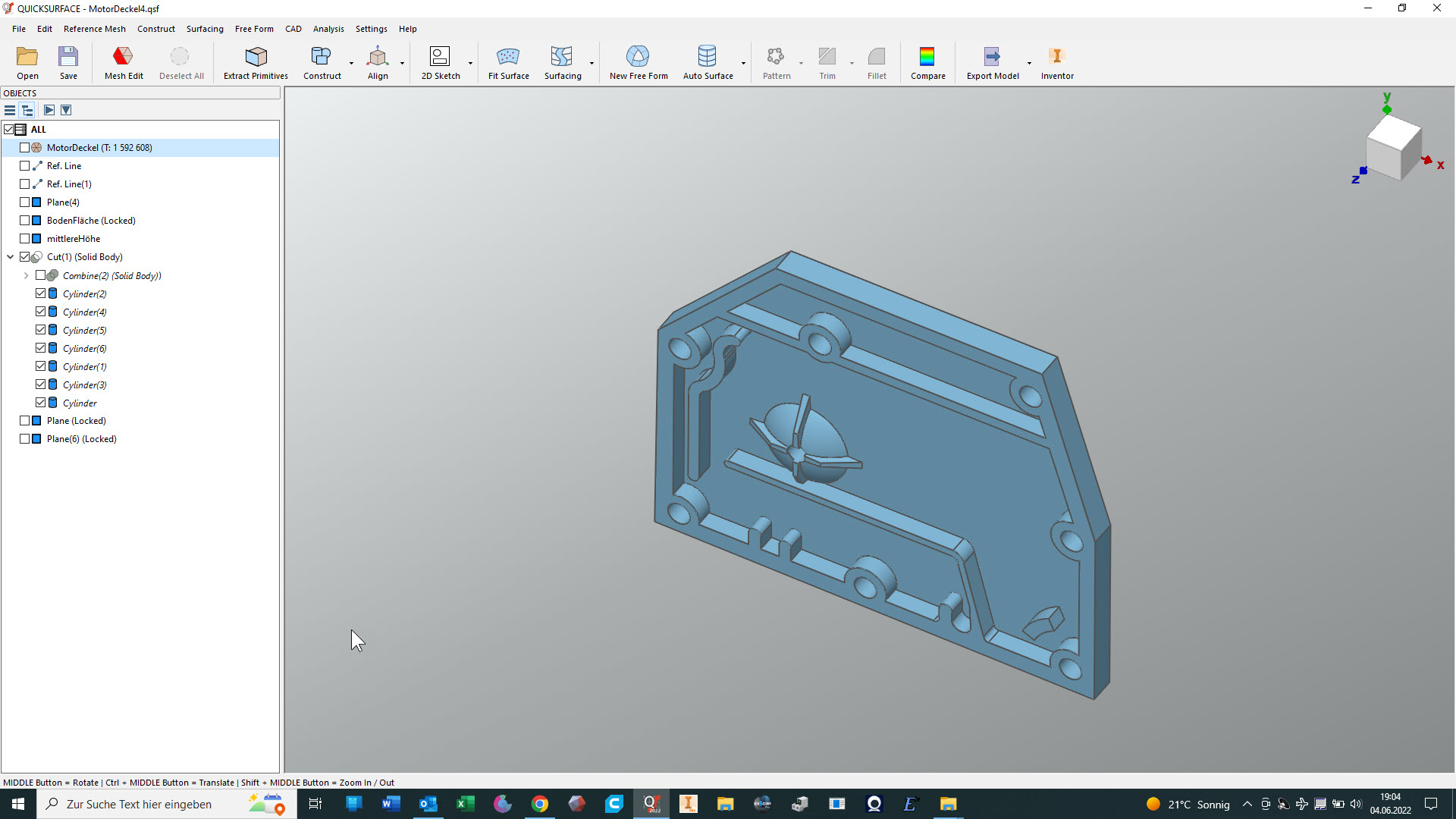Collapse the Cut(1) Solid Body node
1456x819 pixels.
[11, 257]
